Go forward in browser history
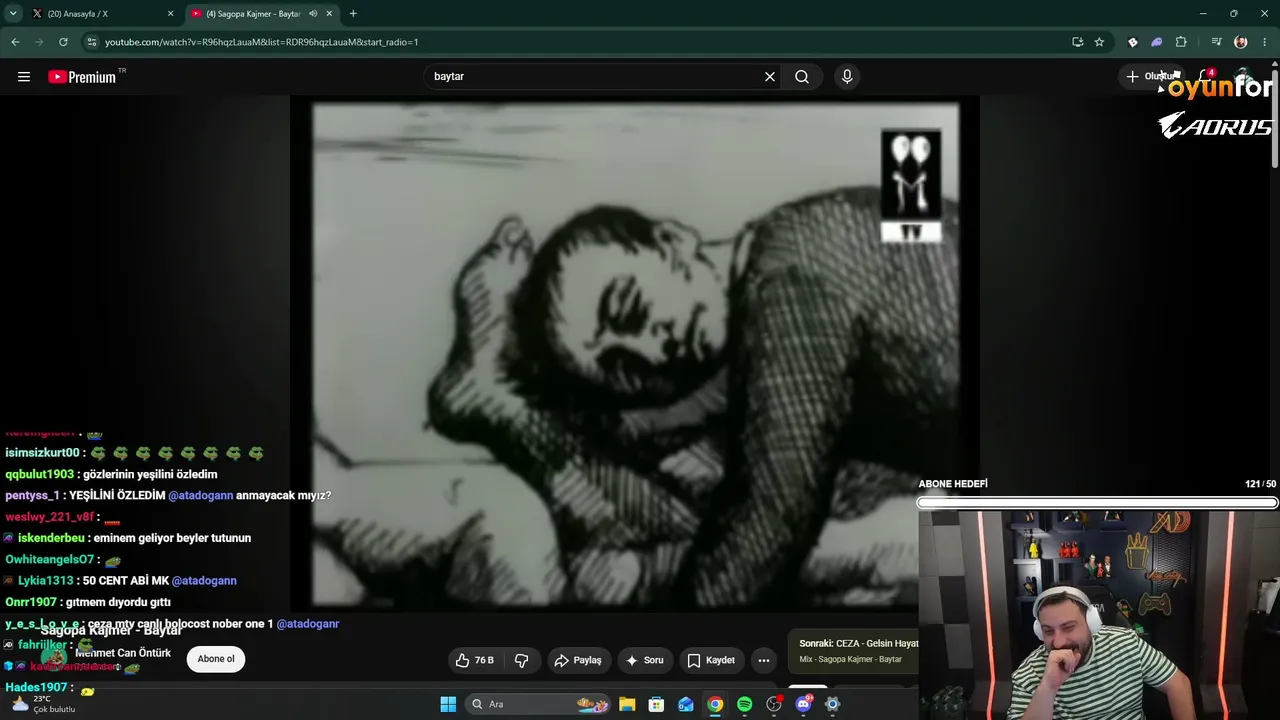Screen dimensions: 1280x720 [x=39, y=42]
